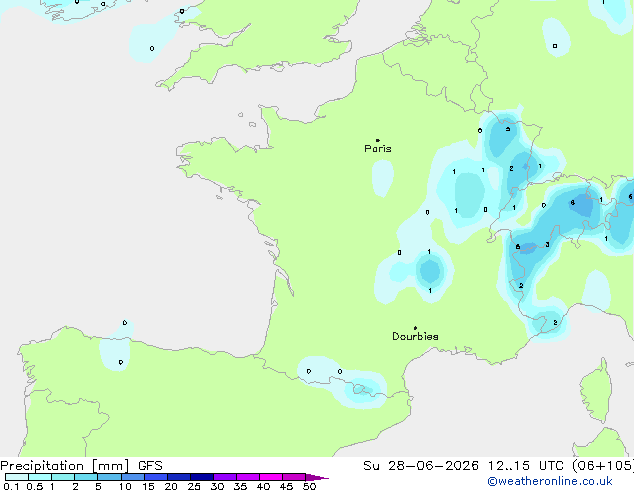Pick the legend swatch between 20 and 25
This screenshot has width=634, height=490.
pyautogui.click(x=179, y=477)
